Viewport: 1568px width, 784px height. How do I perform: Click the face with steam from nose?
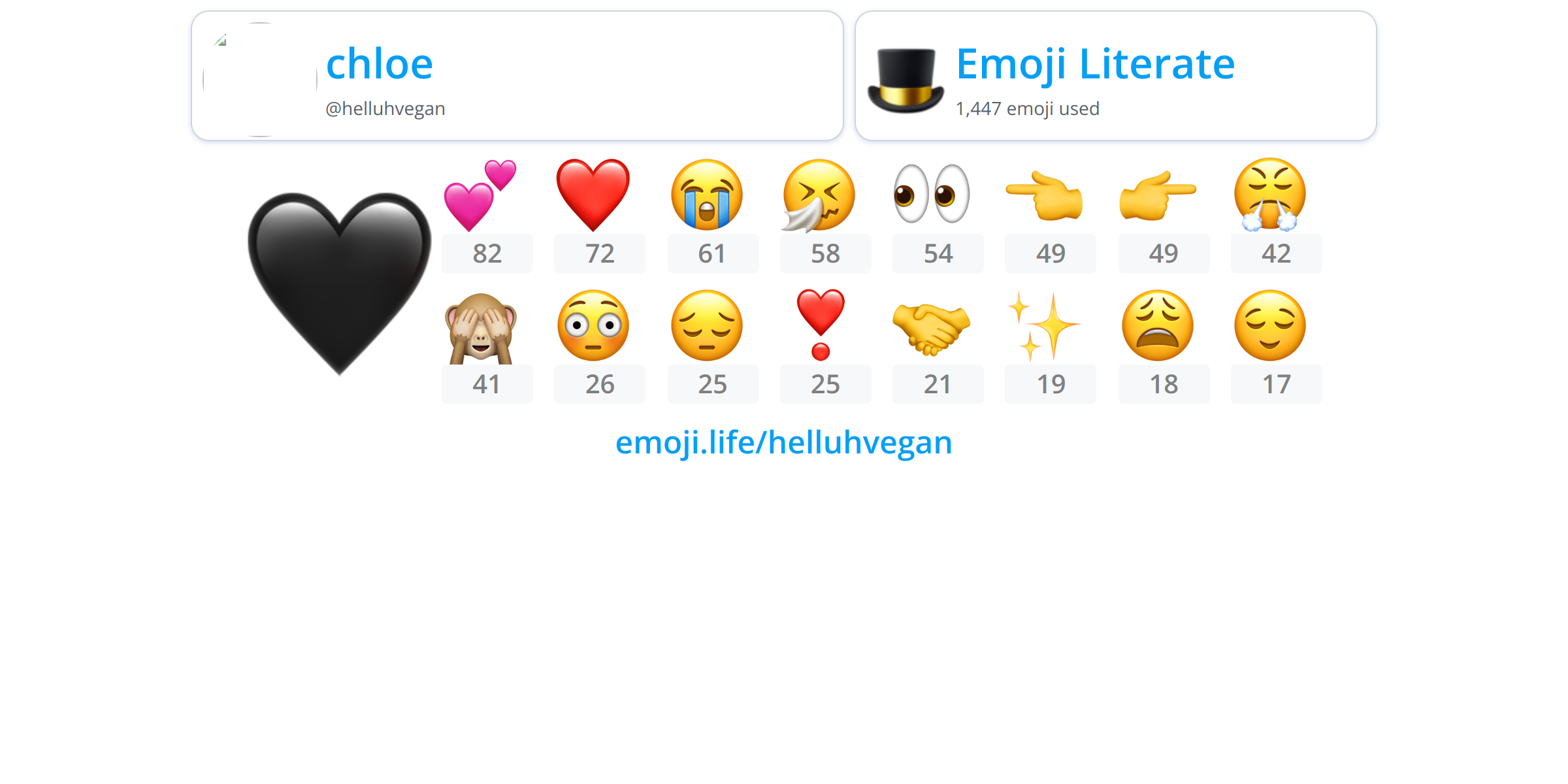coord(1269,195)
